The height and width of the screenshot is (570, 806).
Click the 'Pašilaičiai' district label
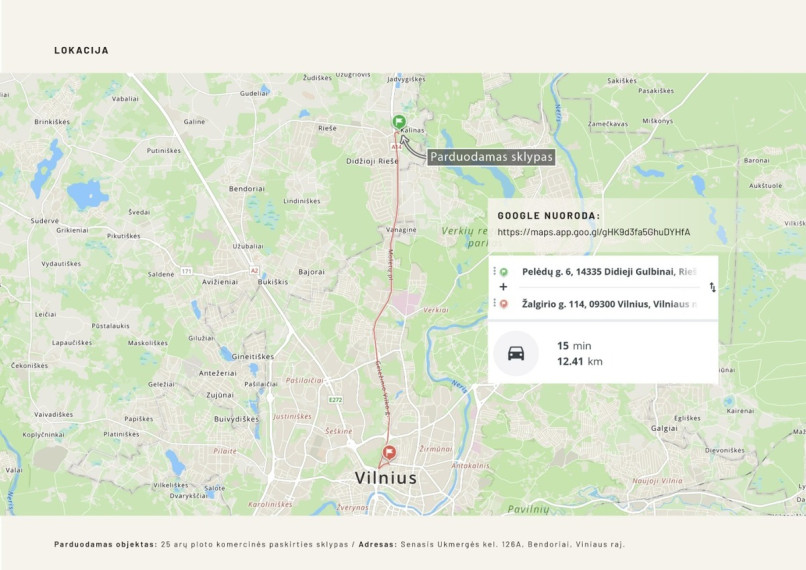[305, 380]
